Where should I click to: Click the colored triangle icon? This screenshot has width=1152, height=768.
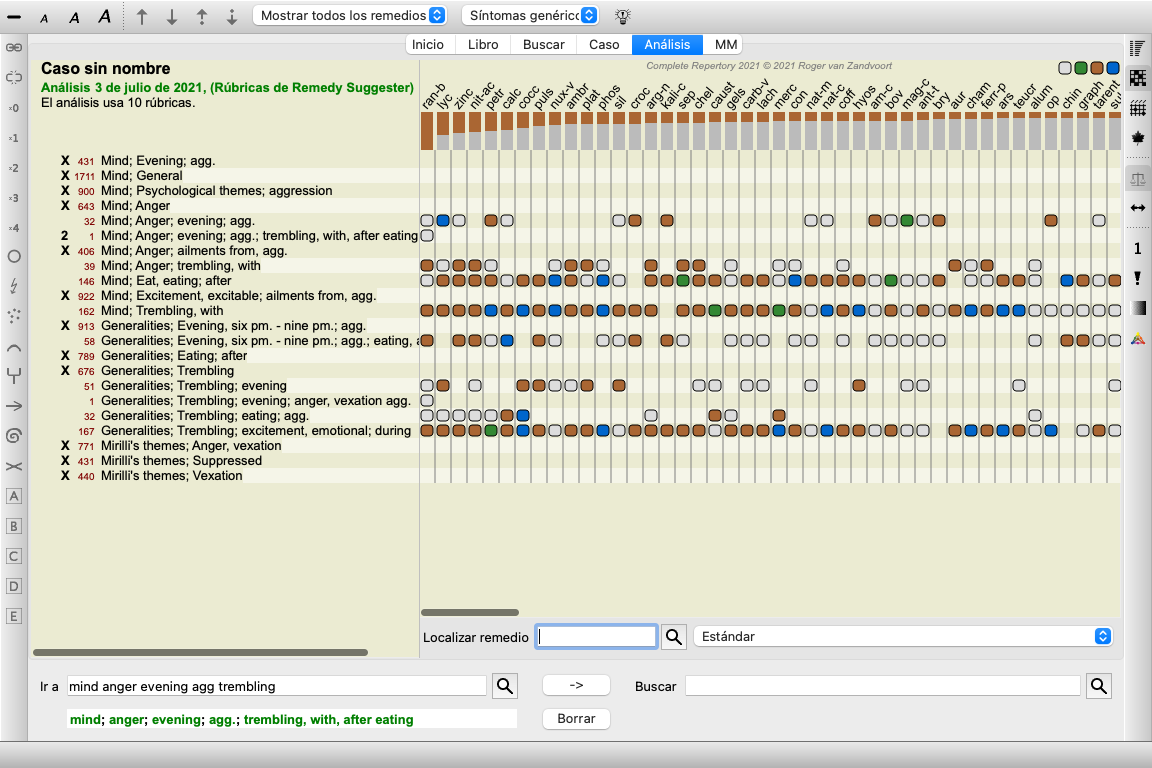coord(1137,339)
